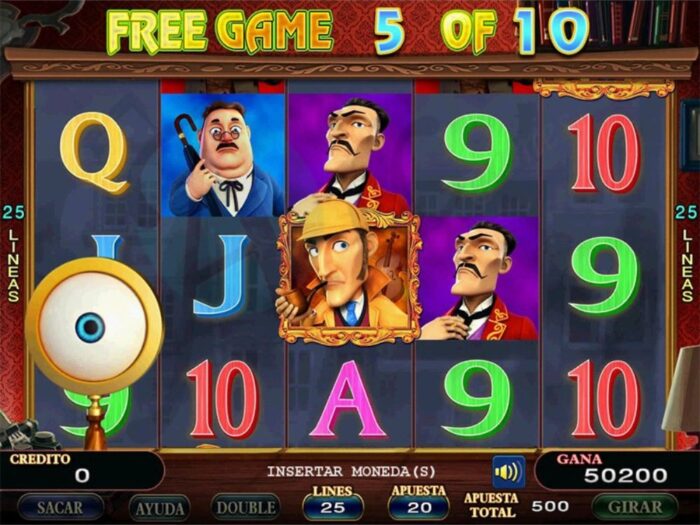The height and width of the screenshot is (525, 700).
Task: Click the CREDITO balance display
Action: (83, 470)
